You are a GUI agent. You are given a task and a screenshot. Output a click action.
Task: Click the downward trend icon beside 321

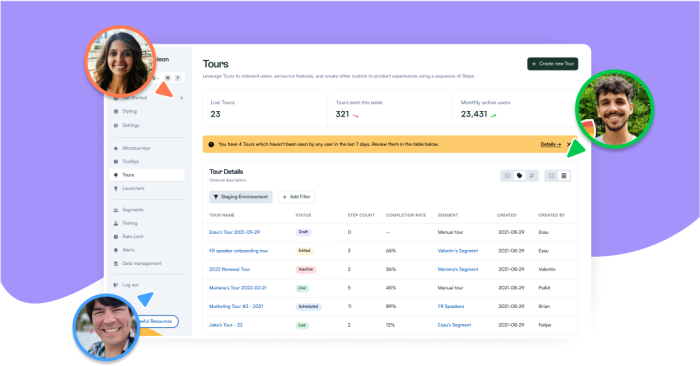click(356, 116)
